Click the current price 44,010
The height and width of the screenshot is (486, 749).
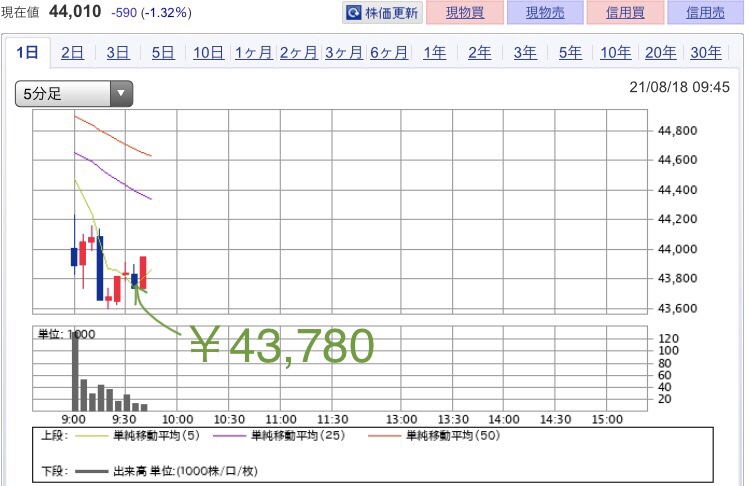(x=75, y=11)
